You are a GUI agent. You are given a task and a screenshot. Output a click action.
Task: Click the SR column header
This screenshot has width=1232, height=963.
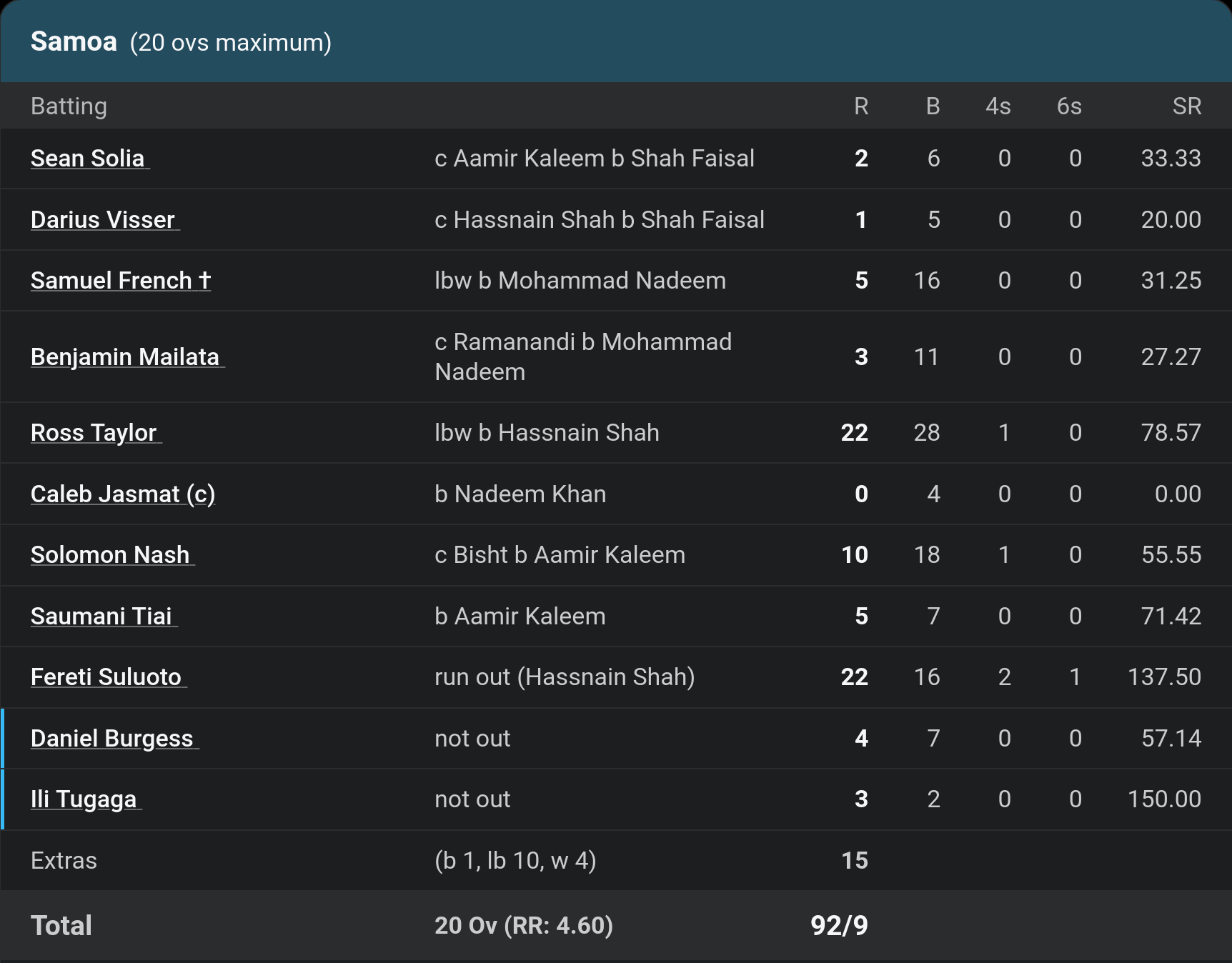click(x=1186, y=106)
